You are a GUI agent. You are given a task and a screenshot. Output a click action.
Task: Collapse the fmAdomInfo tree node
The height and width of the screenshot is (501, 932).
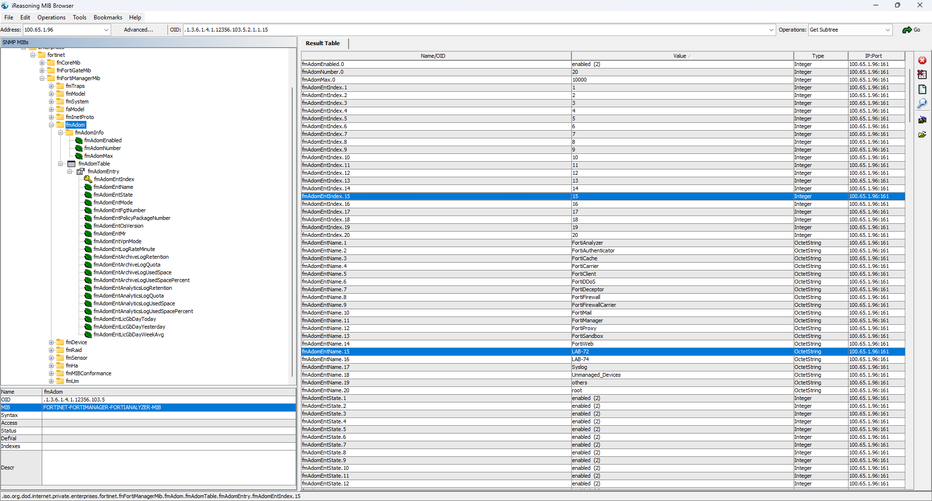click(61, 133)
